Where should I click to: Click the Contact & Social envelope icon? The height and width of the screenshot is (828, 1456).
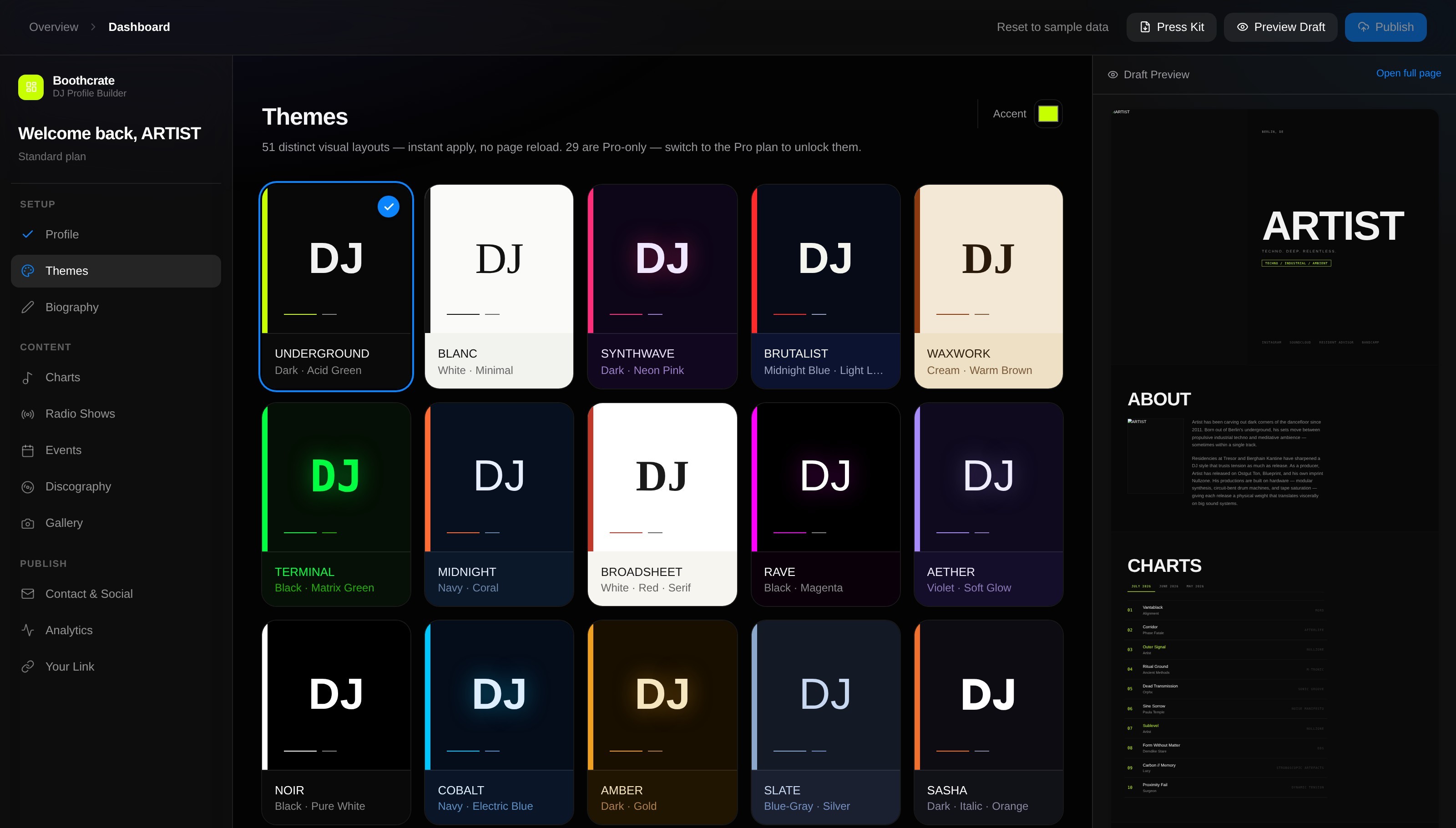(x=27, y=594)
